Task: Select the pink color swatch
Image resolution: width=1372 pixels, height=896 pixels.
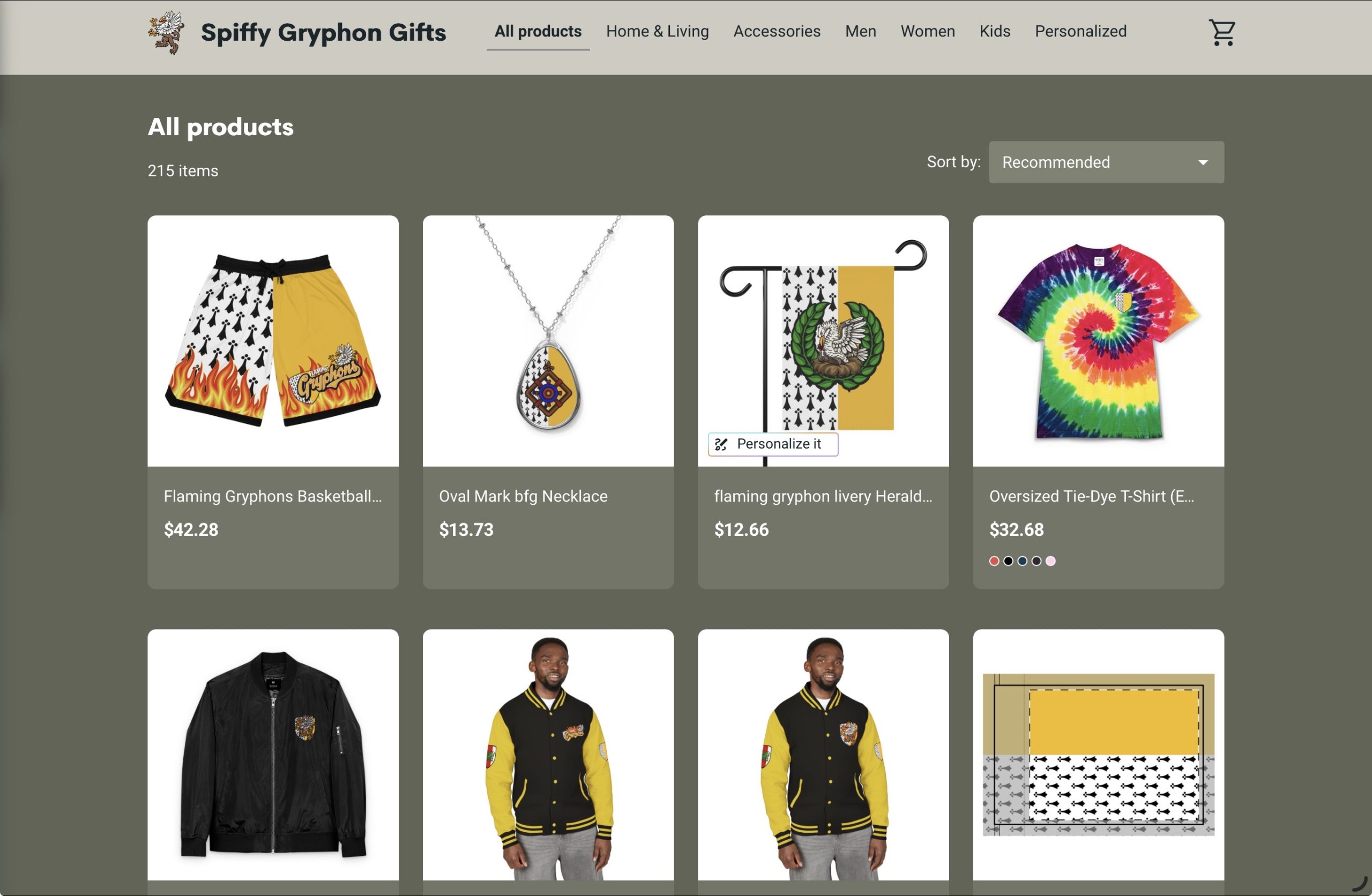Action: click(1050, 561)
